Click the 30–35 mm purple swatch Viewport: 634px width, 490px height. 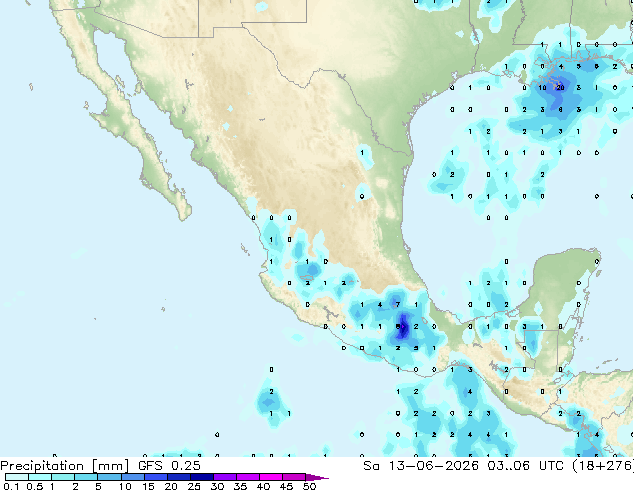pyautogui.click(x=224, y=477)
